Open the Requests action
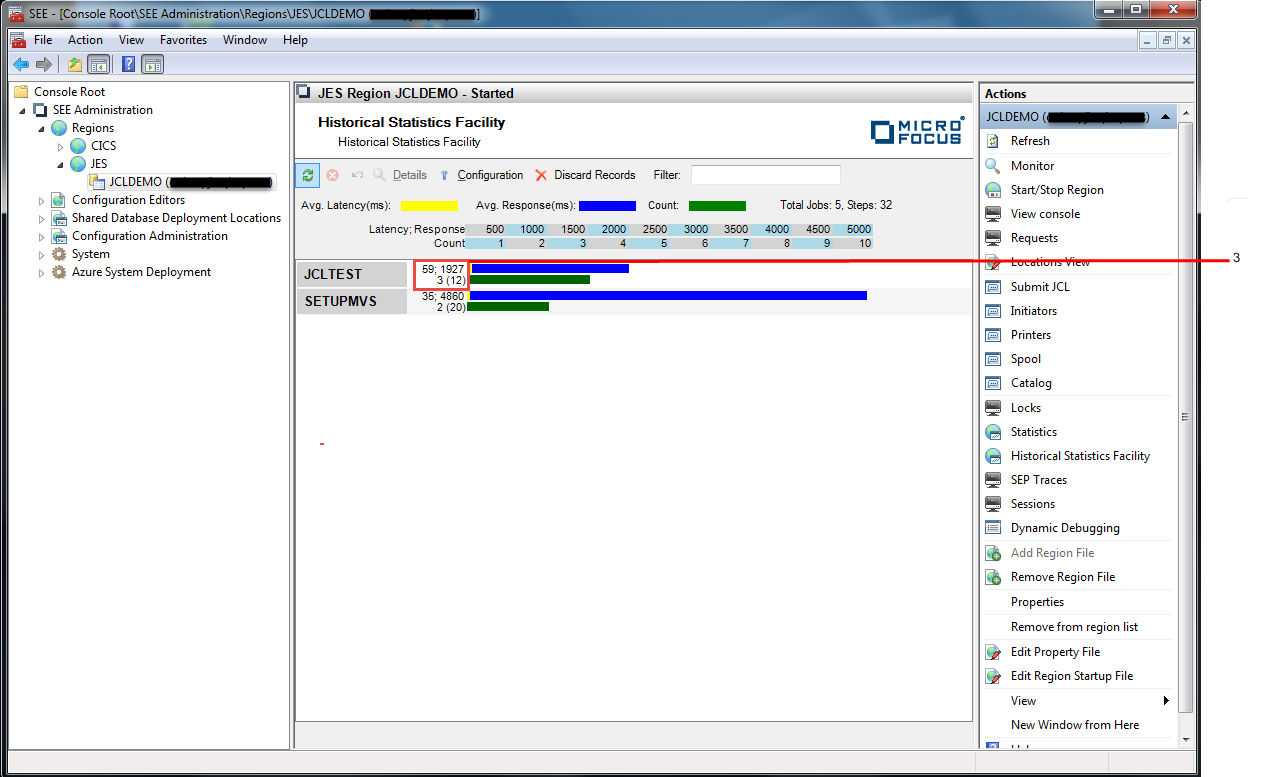 click(1034, 238)
